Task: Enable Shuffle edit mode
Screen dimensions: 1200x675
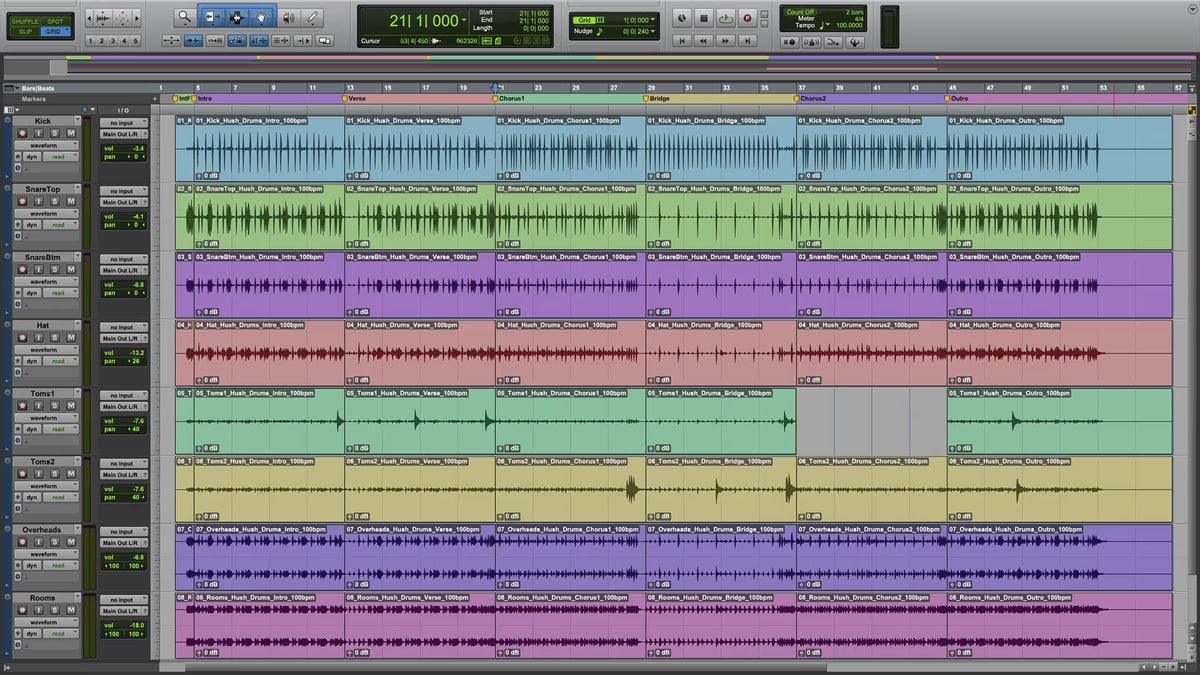Action: 25,20
